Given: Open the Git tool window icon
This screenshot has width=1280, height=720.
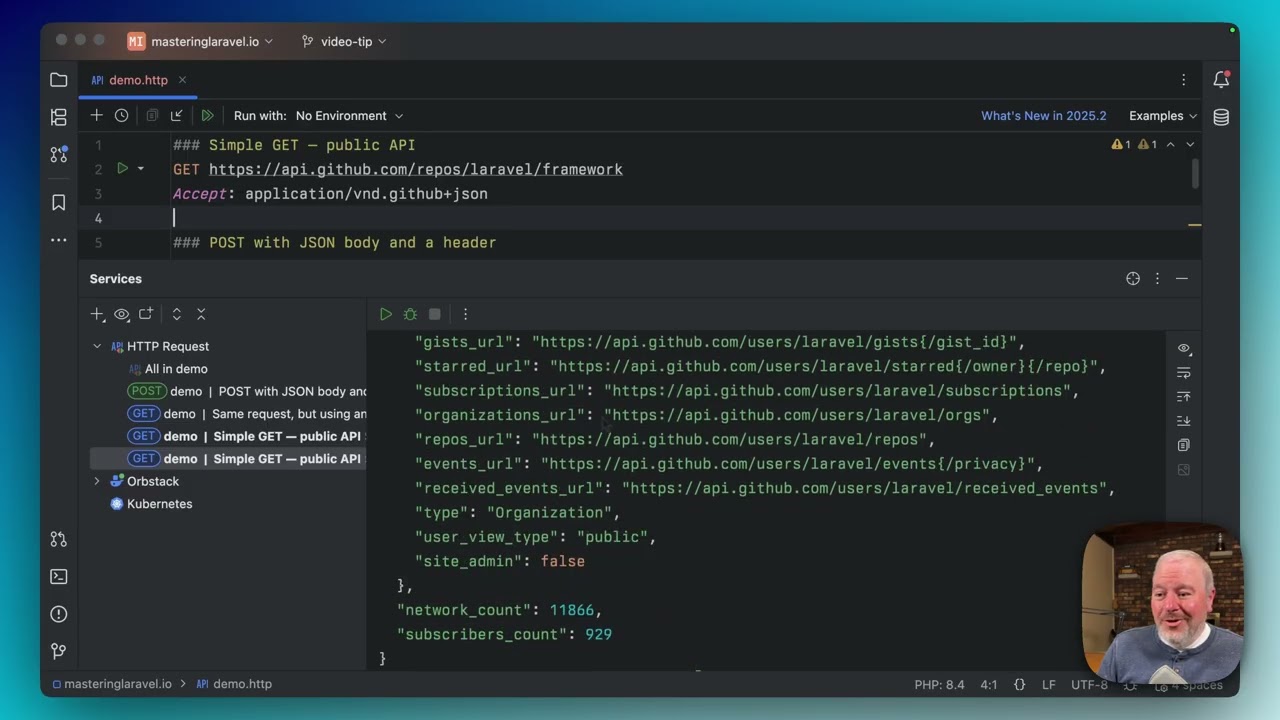Looking at the screenshot, I should tap(59, 651).
